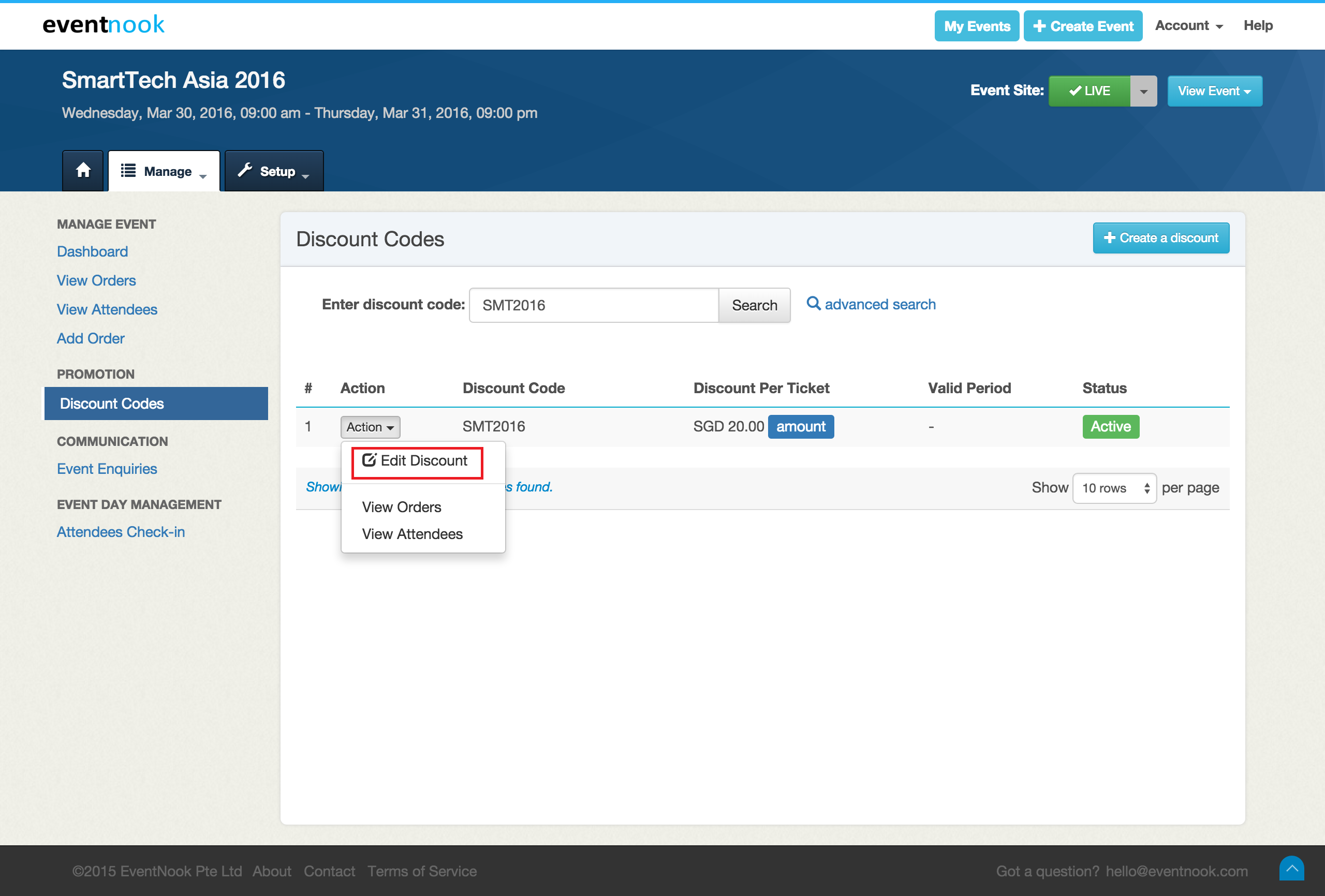This screenshot has height=896, width=1325.
Task: Click the green LIVE checkmark button
Action: [1089, 91]
